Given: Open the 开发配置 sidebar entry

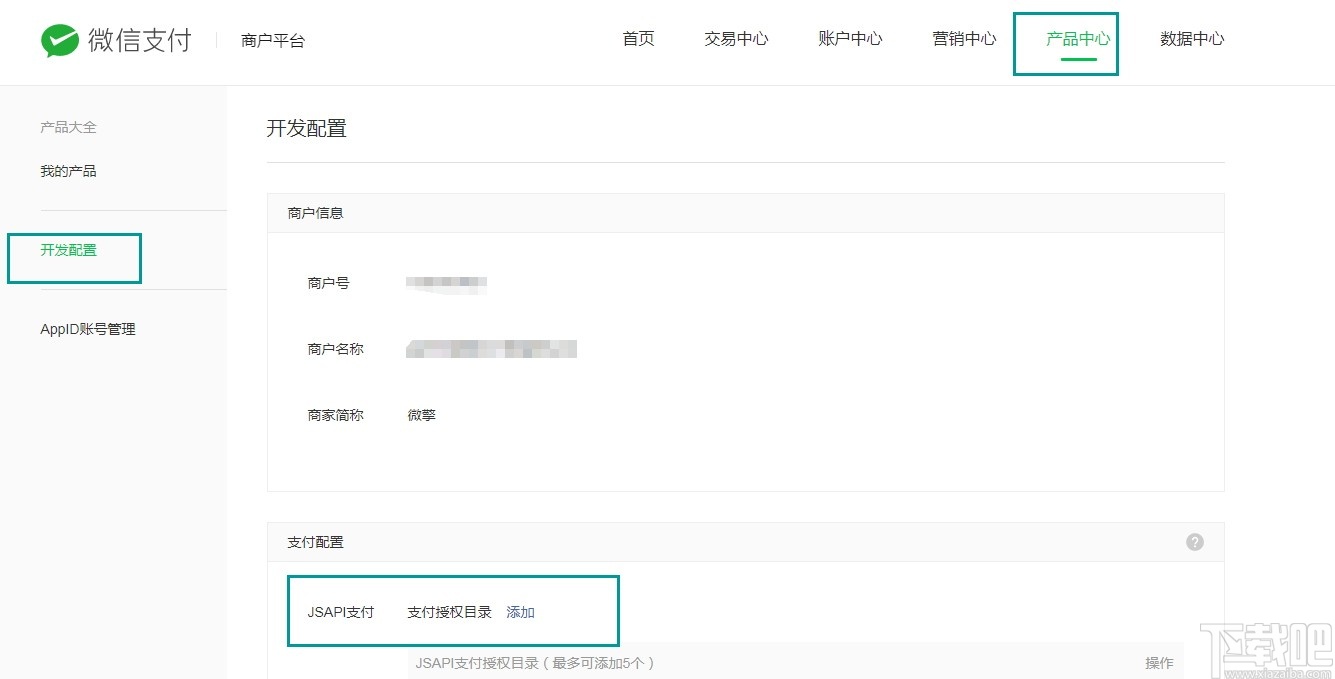Looking at the screenshot, I should click(68, 252).
